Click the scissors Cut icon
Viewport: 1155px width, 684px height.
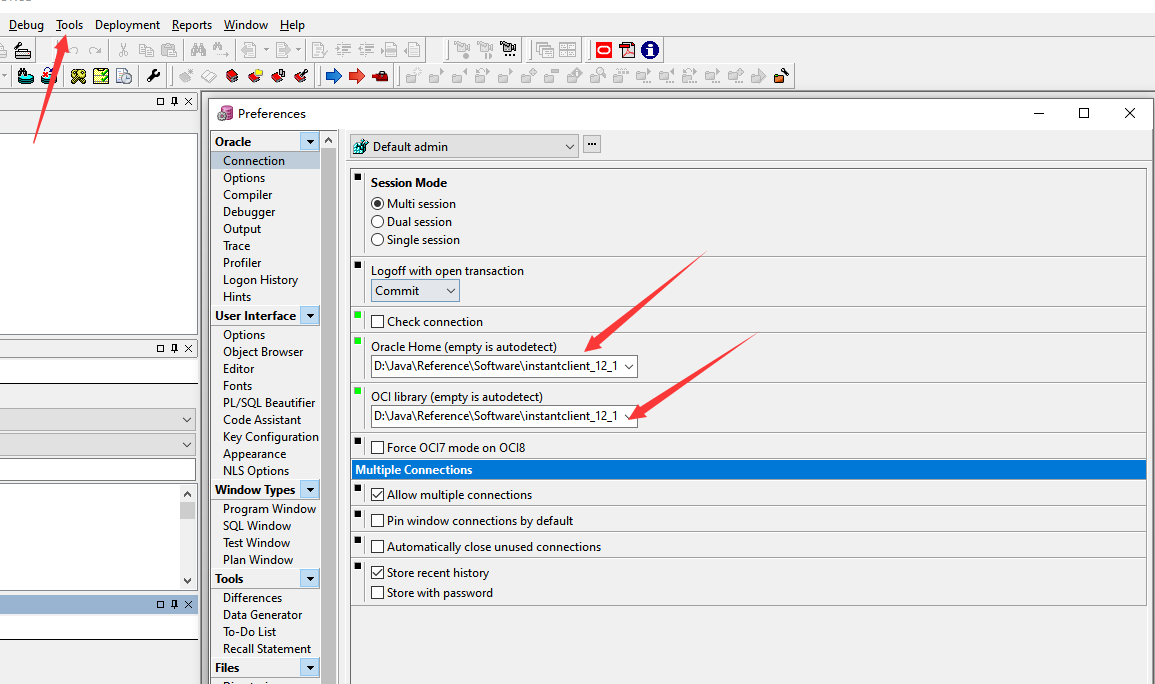tap(123, 50)
